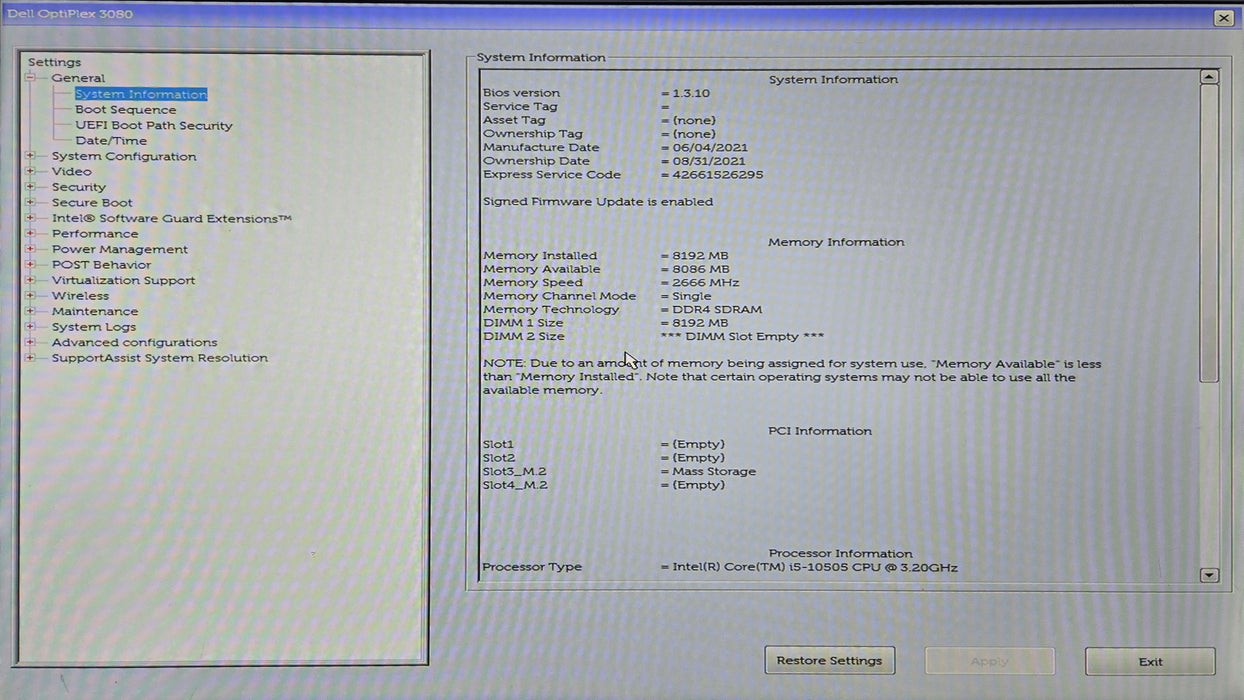This screenshot has width=1244, height=700.
Task: Expand Intel Software Guard Extensions node
Action: (x=30, y=218)
